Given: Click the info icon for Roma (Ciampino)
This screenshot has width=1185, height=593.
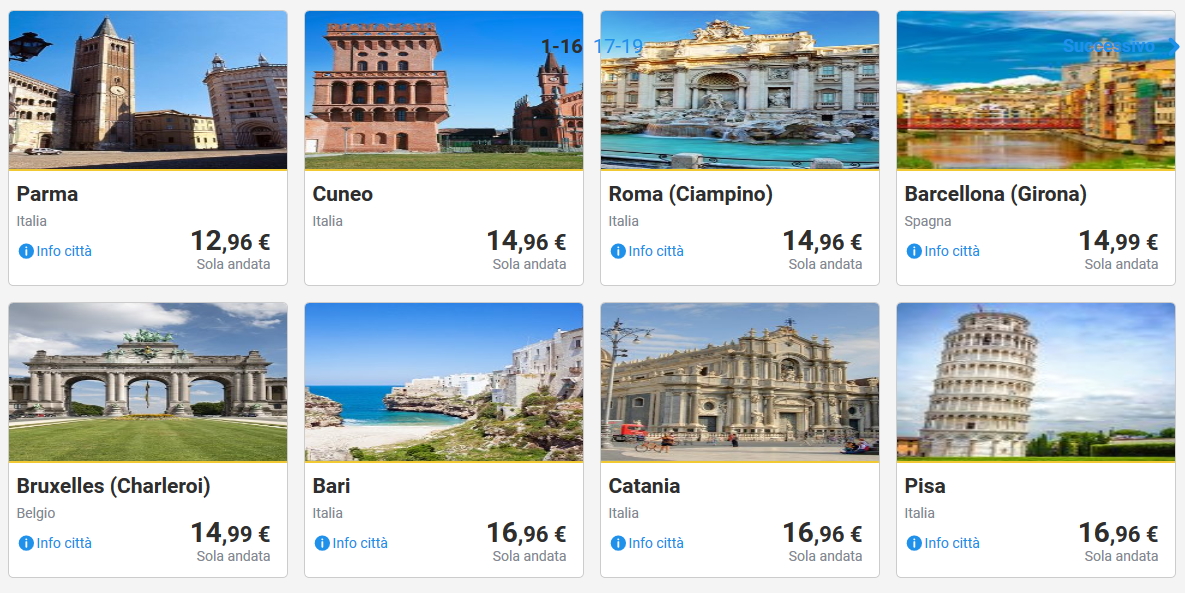Looking at the screenshot, I should (618, 251).
